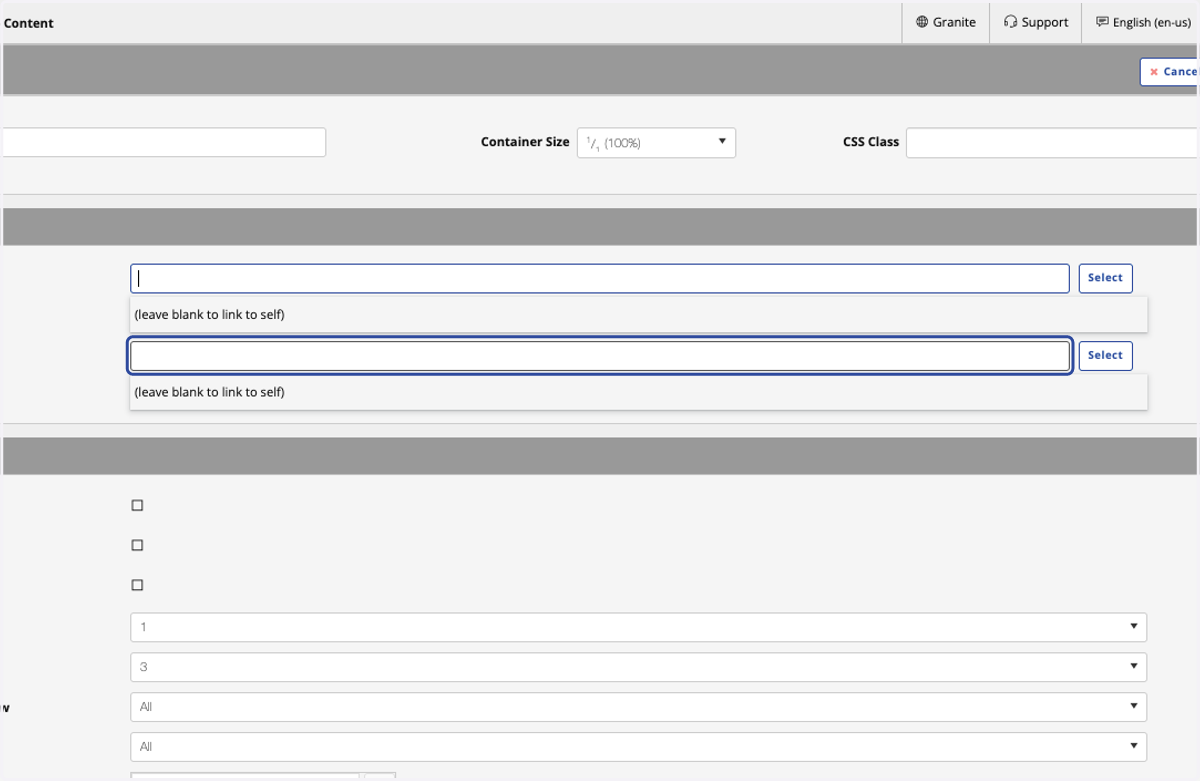The image size is (1200, 781).
Task: Click the upper "(leave blank to link to self)" hint
Action: click(x=210, y=315)
